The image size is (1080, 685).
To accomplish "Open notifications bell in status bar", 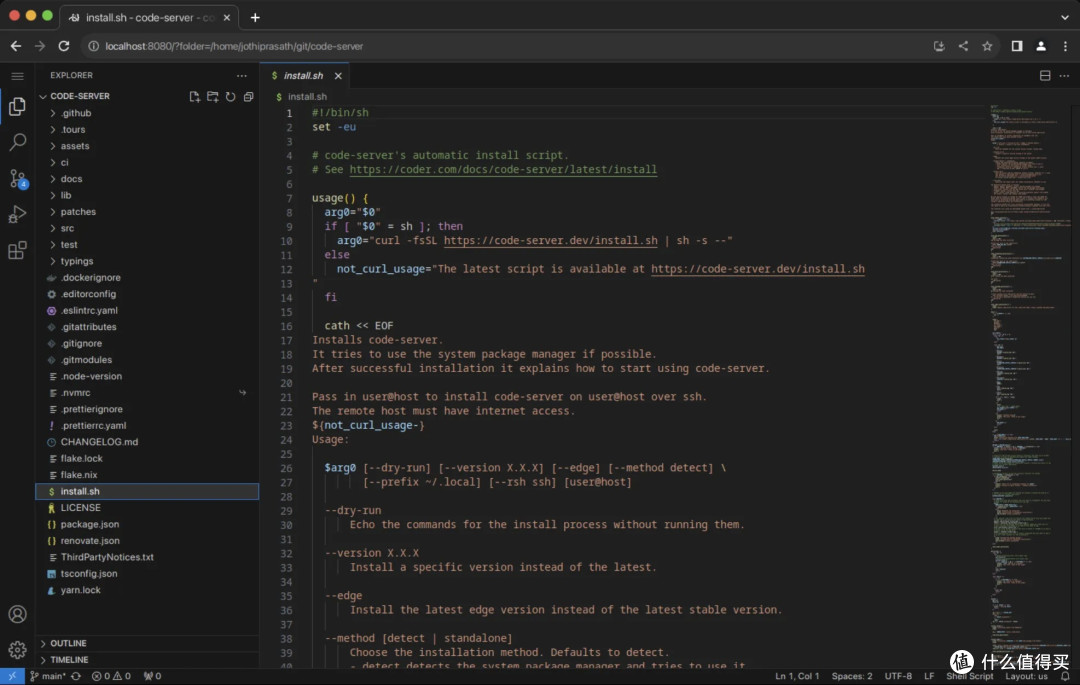I will [1065, 676].
